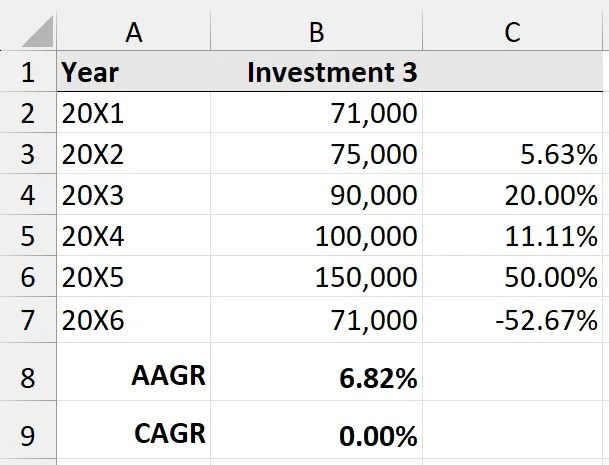
Task: Select row 1 header
Action: pyautogui.click(x=28, y=73)
